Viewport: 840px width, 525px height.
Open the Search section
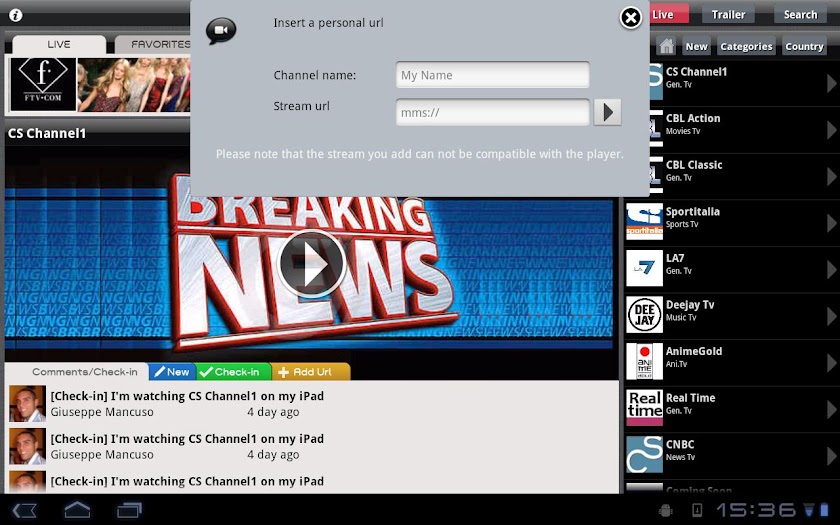800,14
